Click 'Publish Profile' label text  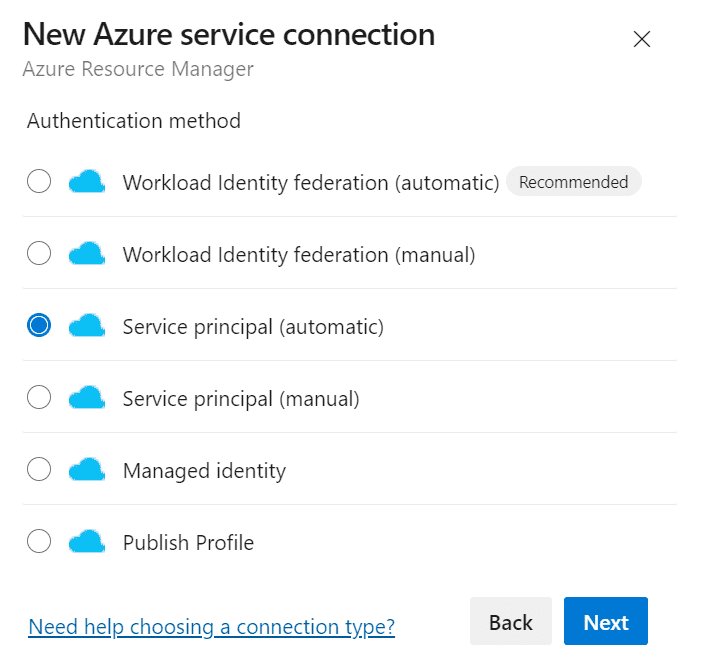[x=188, y=542]
